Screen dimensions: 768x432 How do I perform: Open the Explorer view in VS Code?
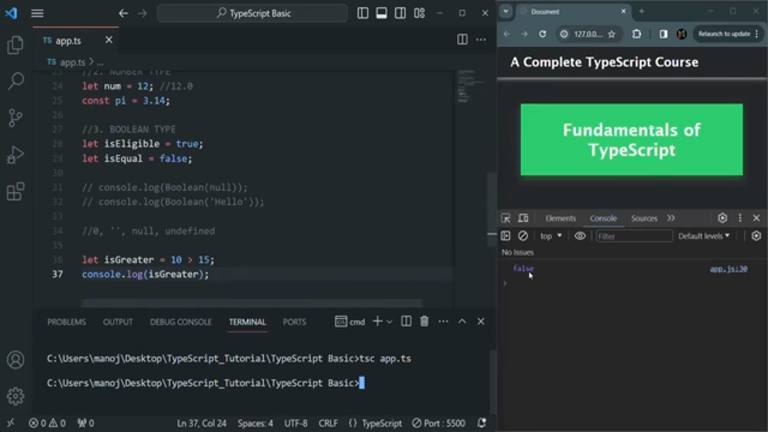click(x=15, y=45)
